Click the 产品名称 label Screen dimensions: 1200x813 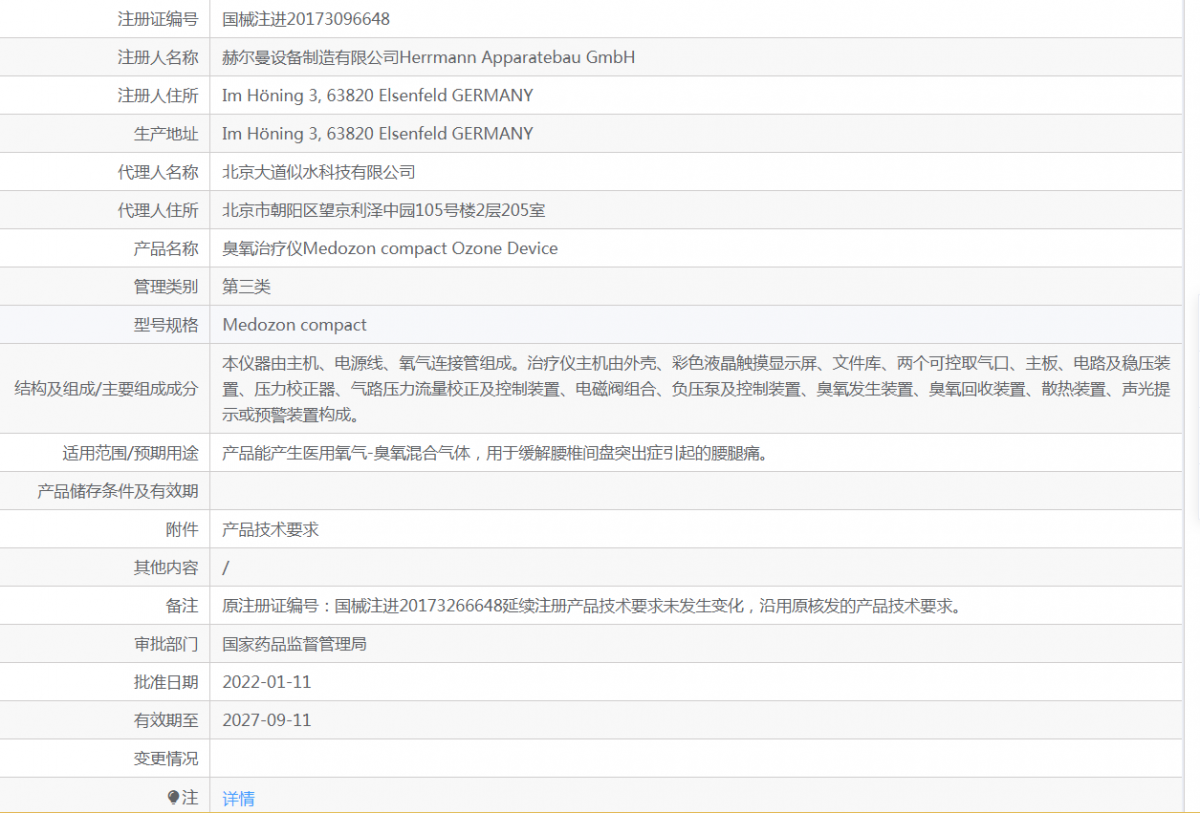pos(166,248)
